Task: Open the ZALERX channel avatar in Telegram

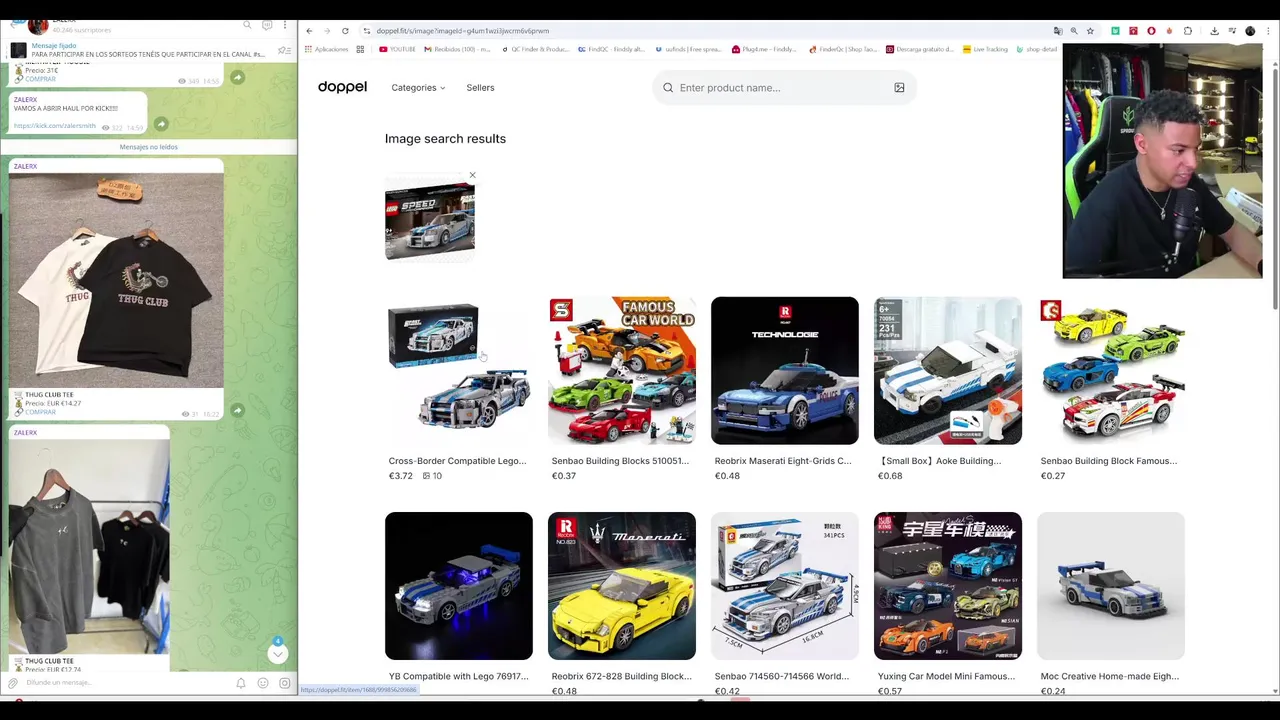Action: coord(38,25)
